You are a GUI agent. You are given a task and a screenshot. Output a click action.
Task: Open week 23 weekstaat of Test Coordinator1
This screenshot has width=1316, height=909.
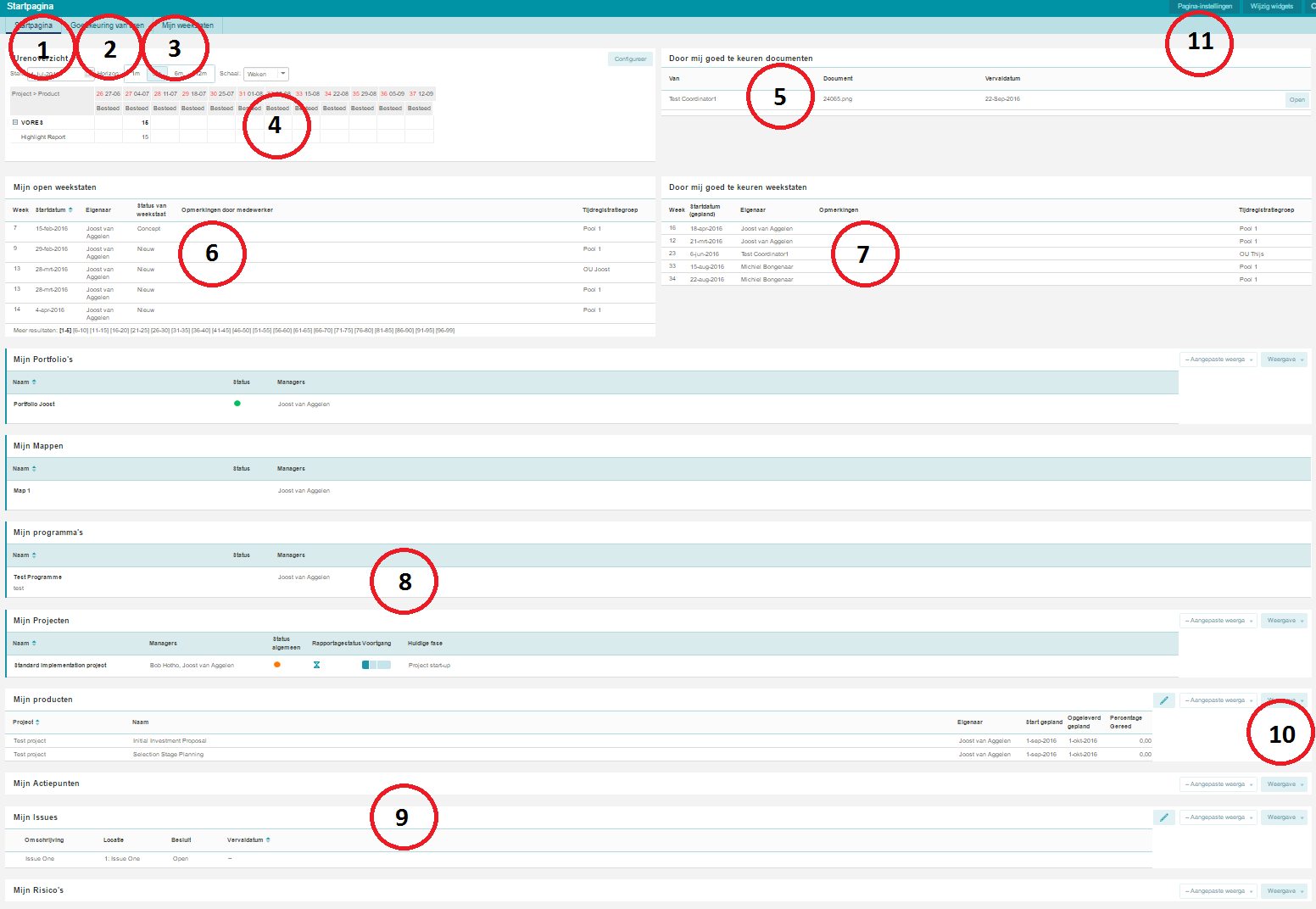tap(672, 254)
